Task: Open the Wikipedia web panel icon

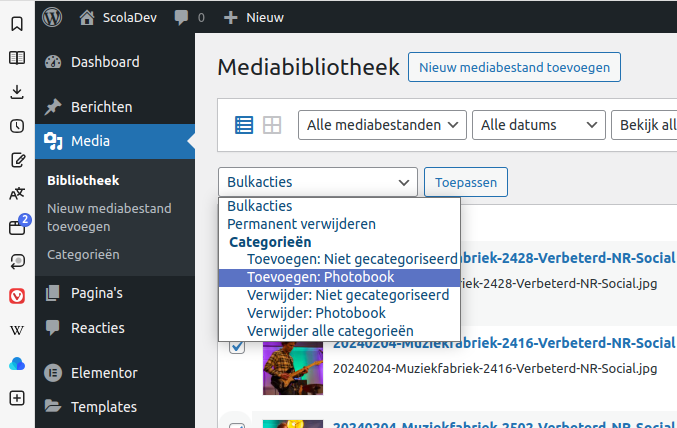Action: coord(17,330)
